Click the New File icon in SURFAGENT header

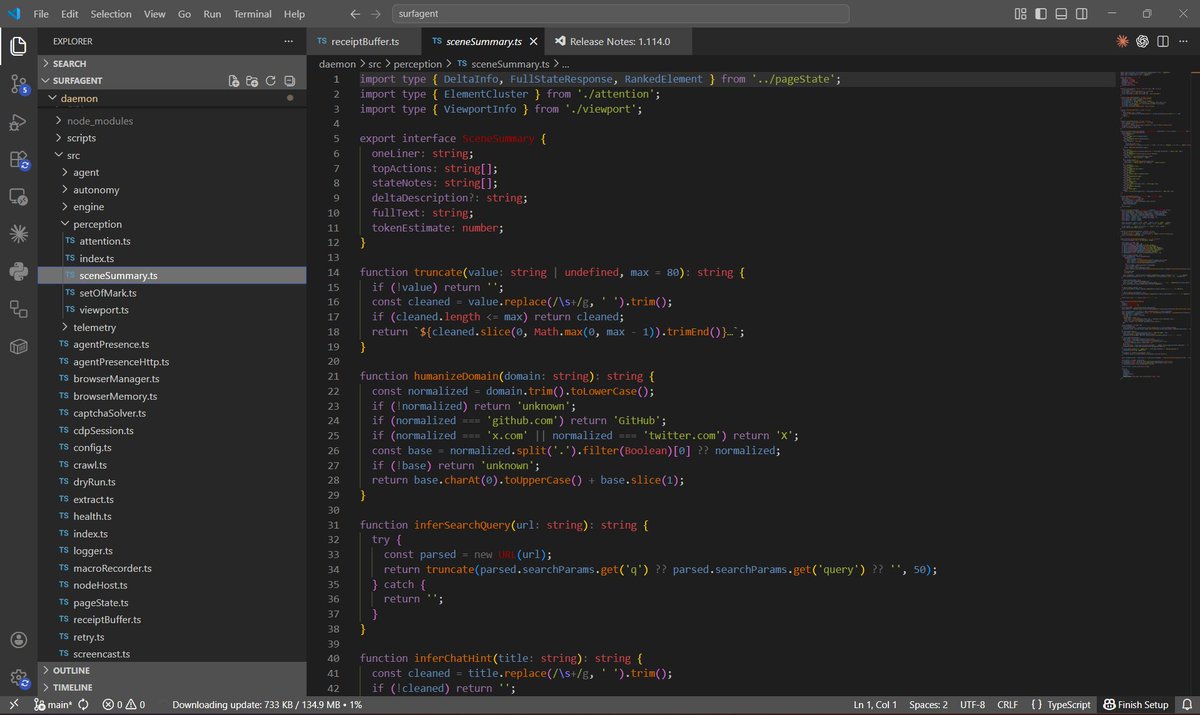pos(233,80)
